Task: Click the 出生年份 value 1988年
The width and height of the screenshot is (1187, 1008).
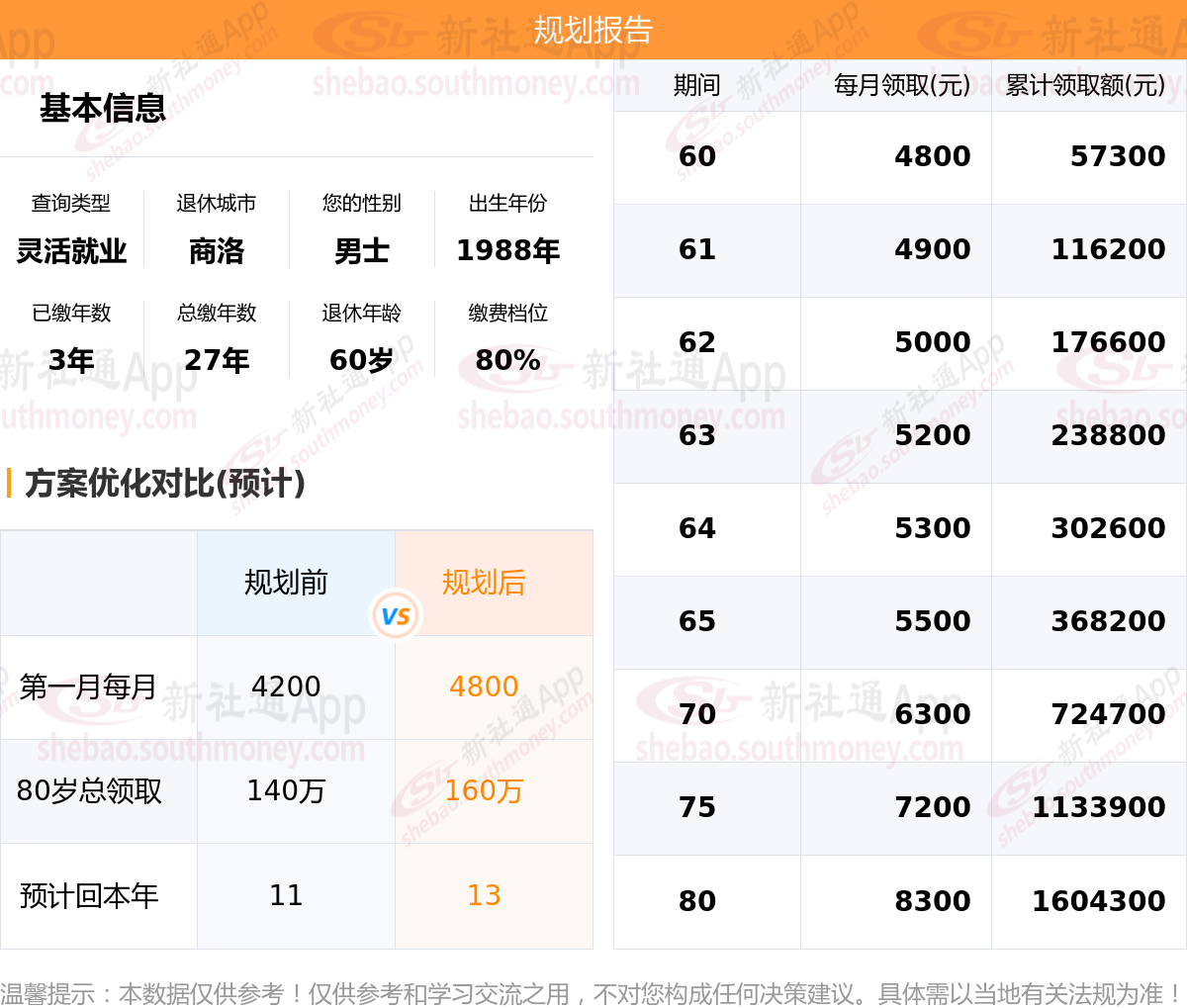Action: click(x=507, y=251)
